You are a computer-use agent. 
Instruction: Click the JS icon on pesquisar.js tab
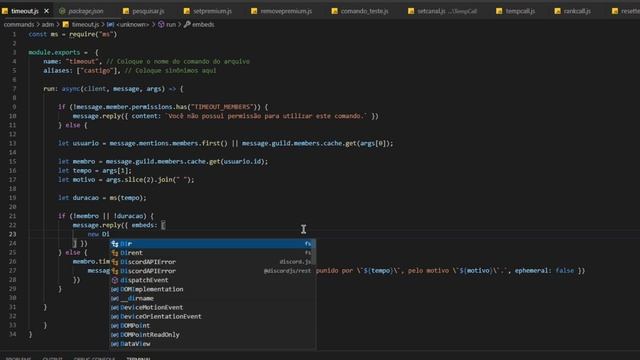[126, 11]
